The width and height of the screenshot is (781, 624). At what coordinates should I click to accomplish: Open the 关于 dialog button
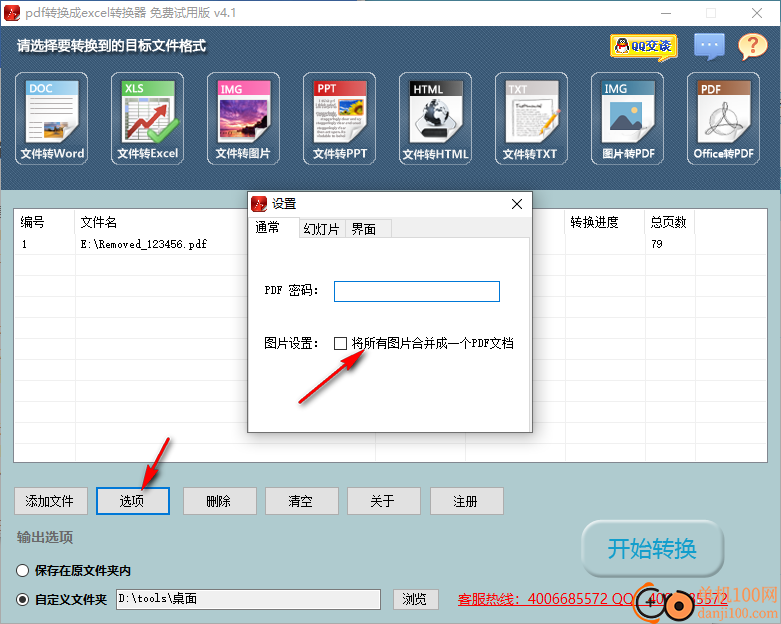point(384,501)
